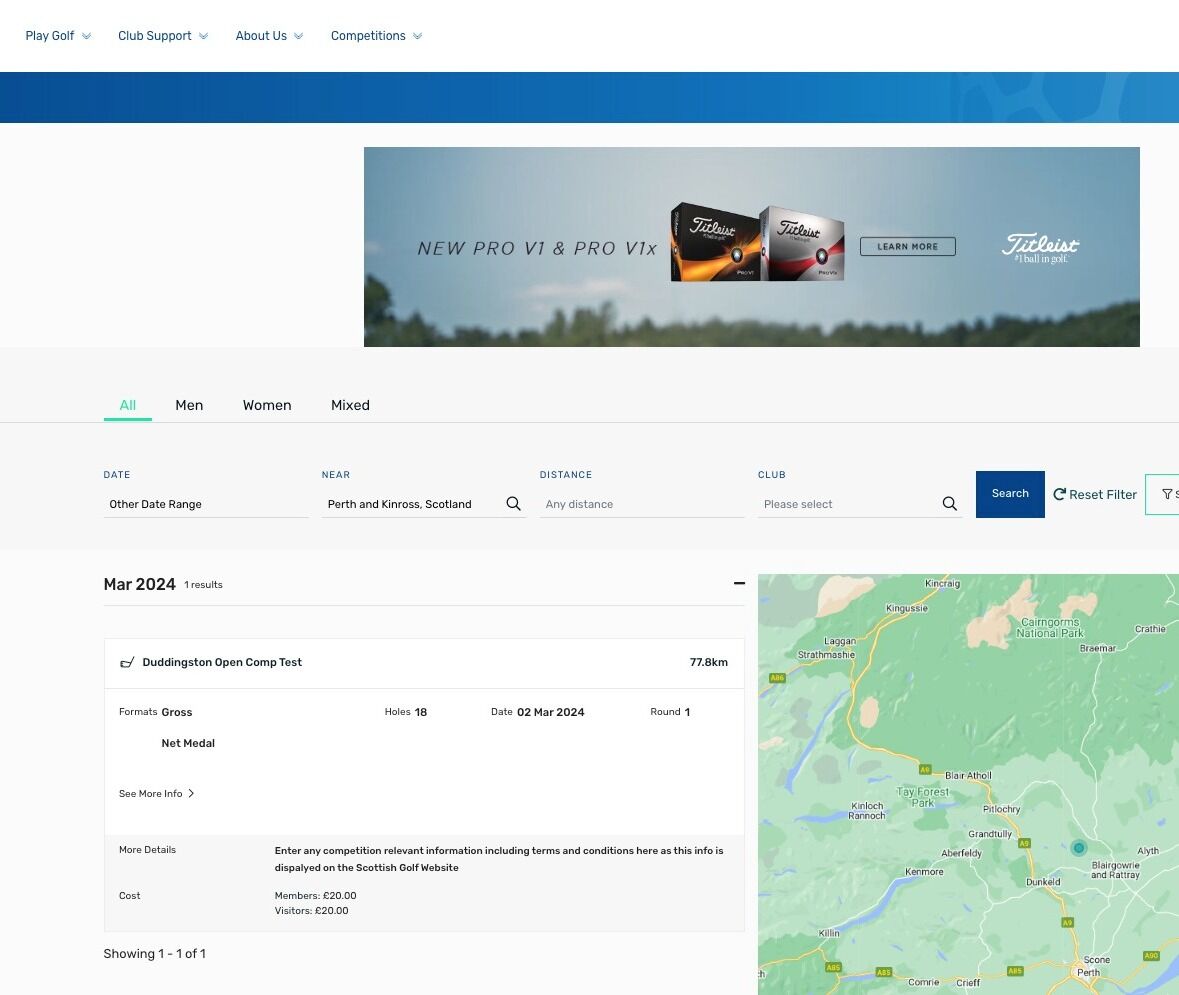1179x995 pixels.
Task: Expand the Club Support chevron arrow
Action: click(203, 36)
